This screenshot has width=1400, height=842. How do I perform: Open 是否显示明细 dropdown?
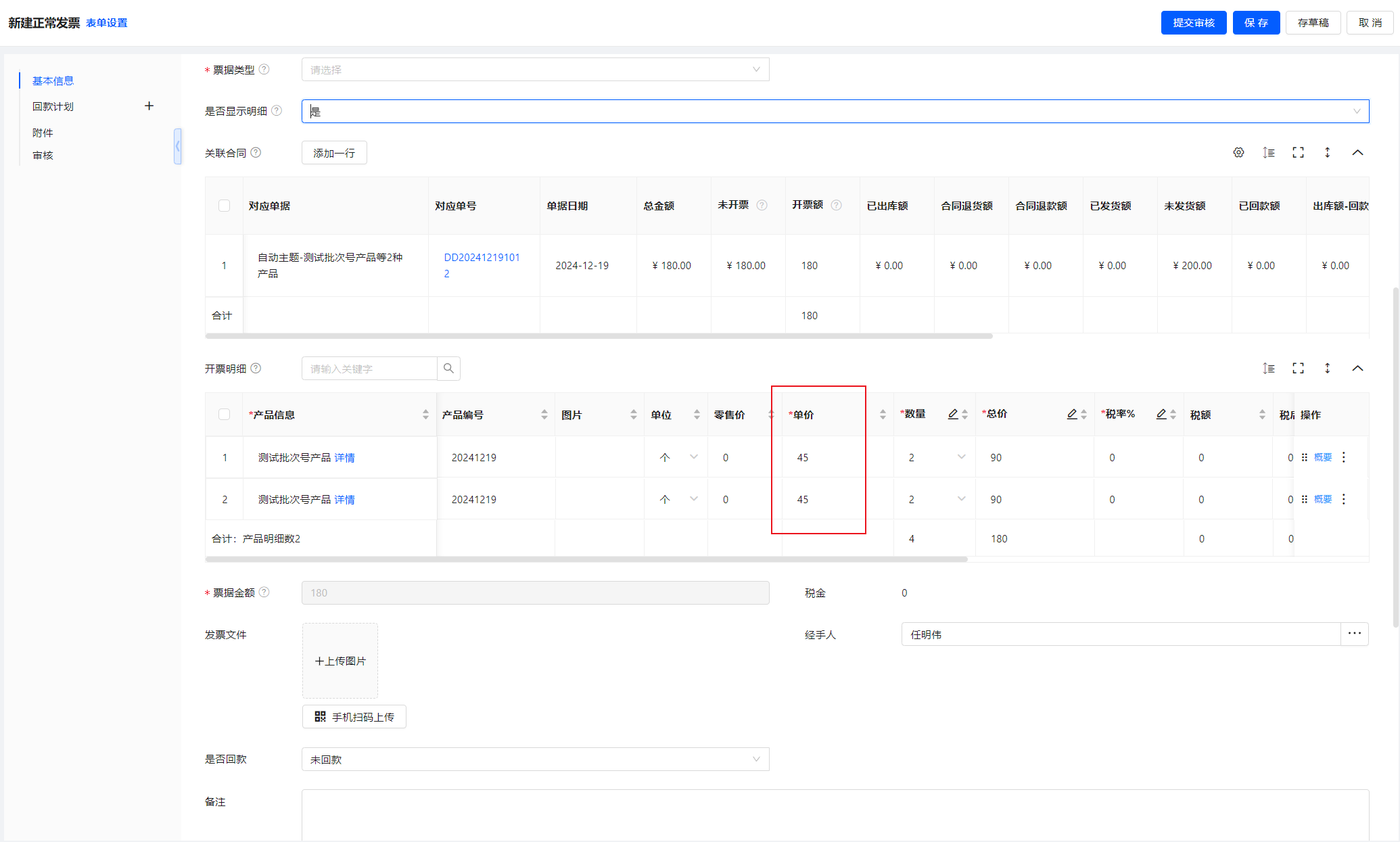tap(835, 111)
